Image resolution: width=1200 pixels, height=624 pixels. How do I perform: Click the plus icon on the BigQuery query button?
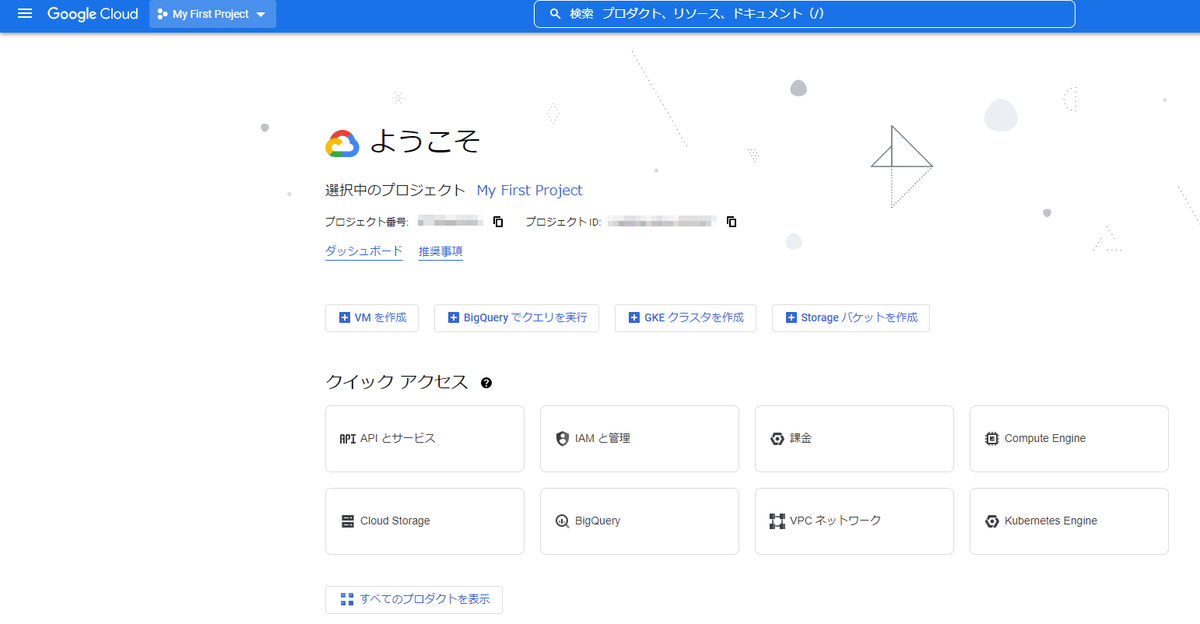(x=454, y=318)
